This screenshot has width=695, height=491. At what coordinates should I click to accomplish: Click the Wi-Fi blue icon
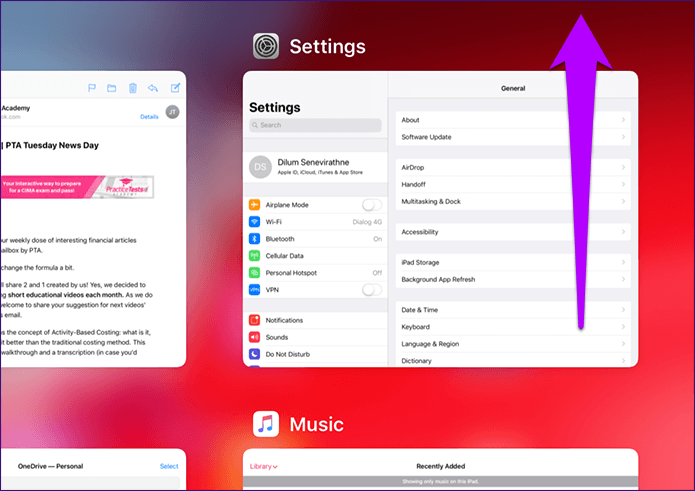254,222
